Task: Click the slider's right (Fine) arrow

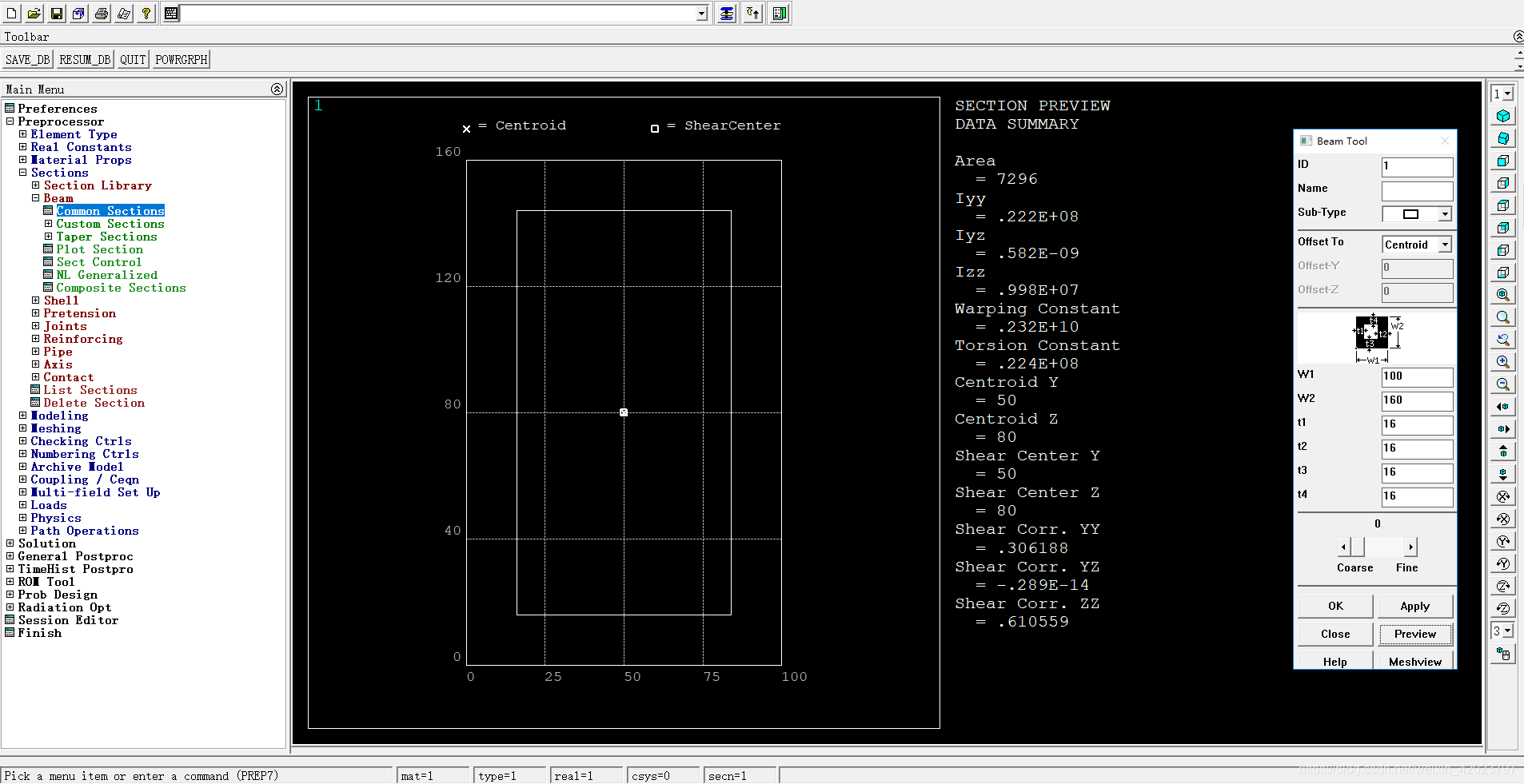Action: coord(1410,547)
